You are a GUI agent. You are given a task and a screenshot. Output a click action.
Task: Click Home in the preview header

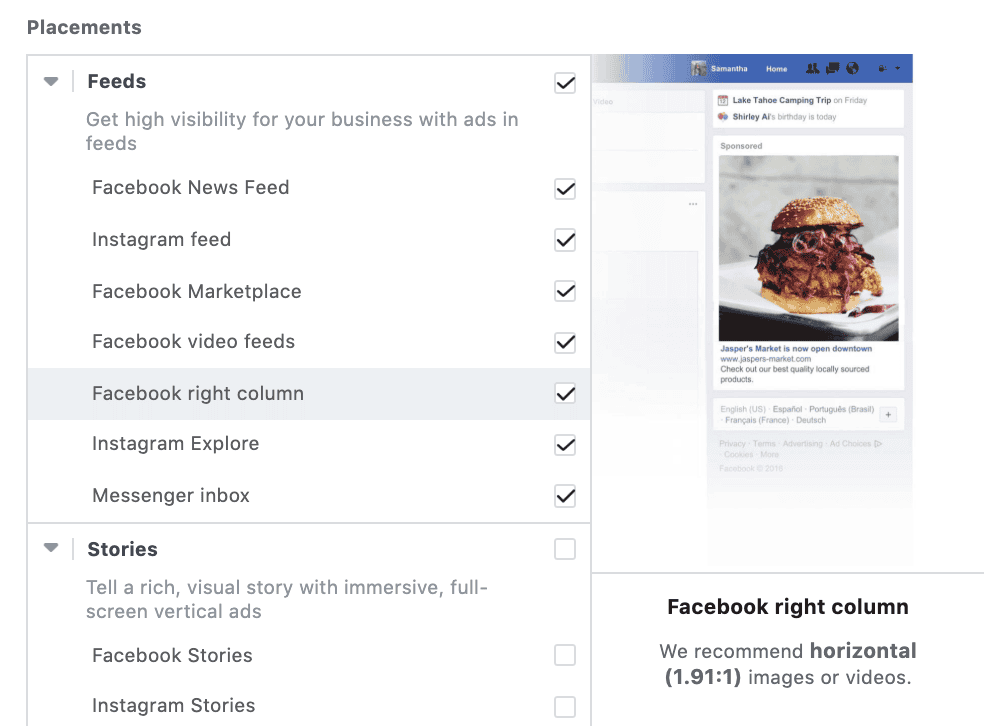(777, 69)
